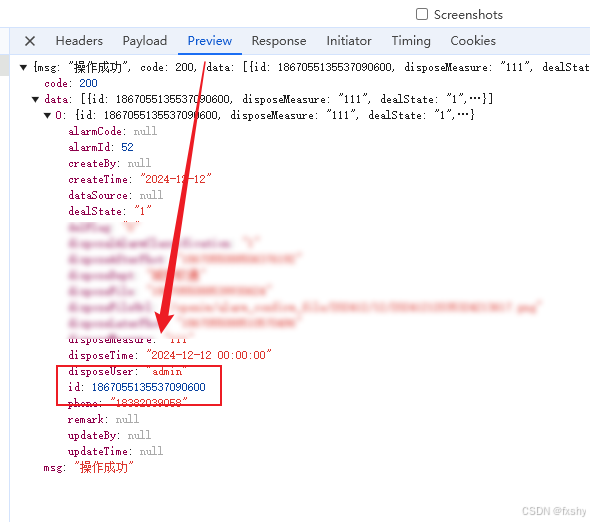Select the remark null property
This screenshot has height=522, width=590.
pos(103,419)
